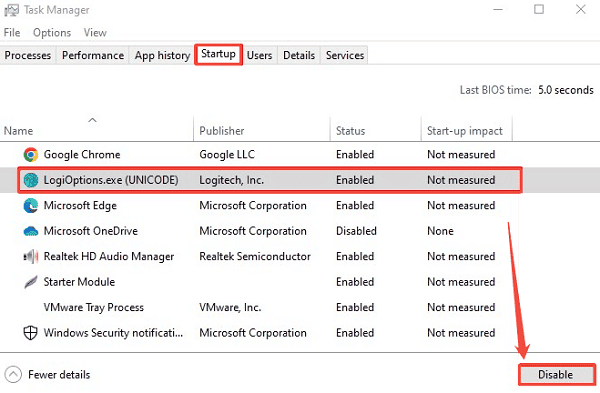Select the Startup tab
Viewport: 600px width, 393px height.
click(218, 54)
